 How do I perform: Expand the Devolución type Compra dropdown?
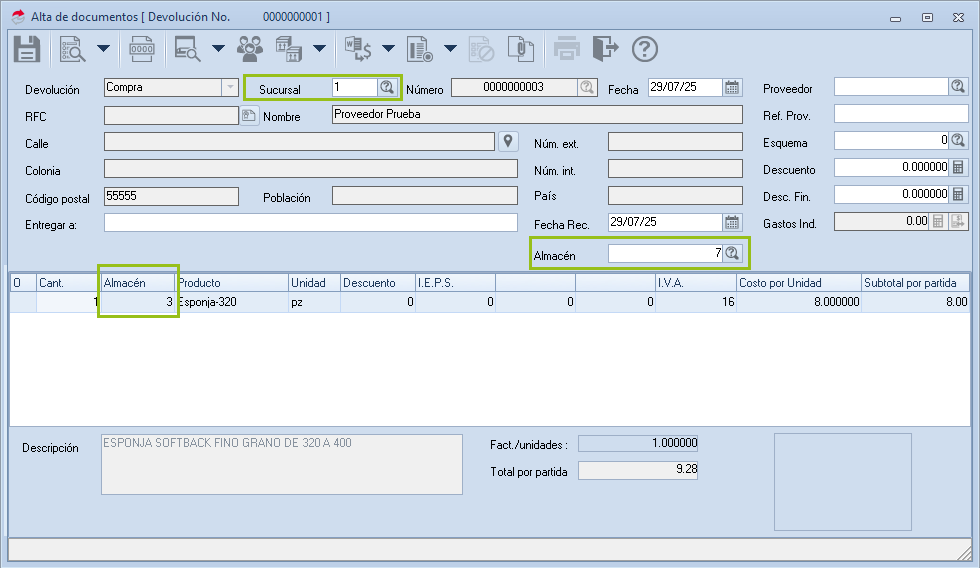coord(230,88)
